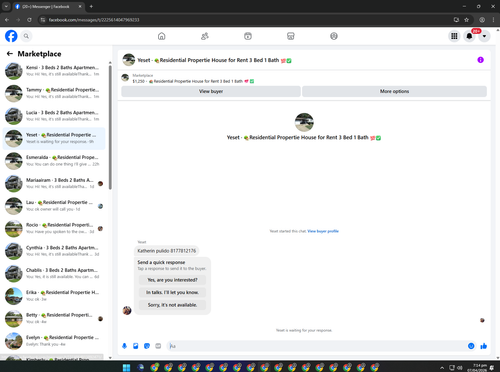Screen dimensions: 500x372
Task: Open Facebook search magnifier
Action: [x=26, y=36]
